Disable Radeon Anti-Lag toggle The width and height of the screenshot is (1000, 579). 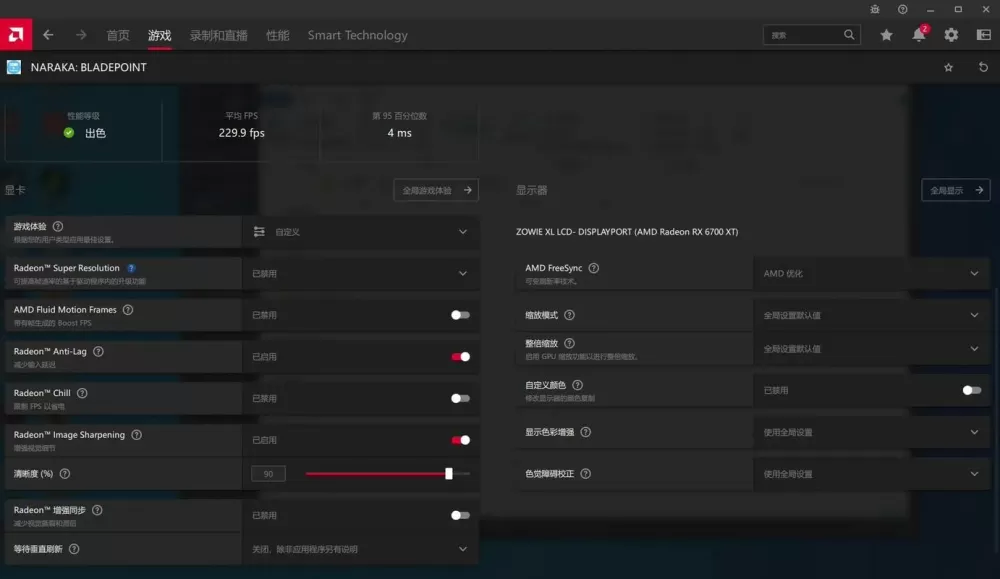coord(460,356)
